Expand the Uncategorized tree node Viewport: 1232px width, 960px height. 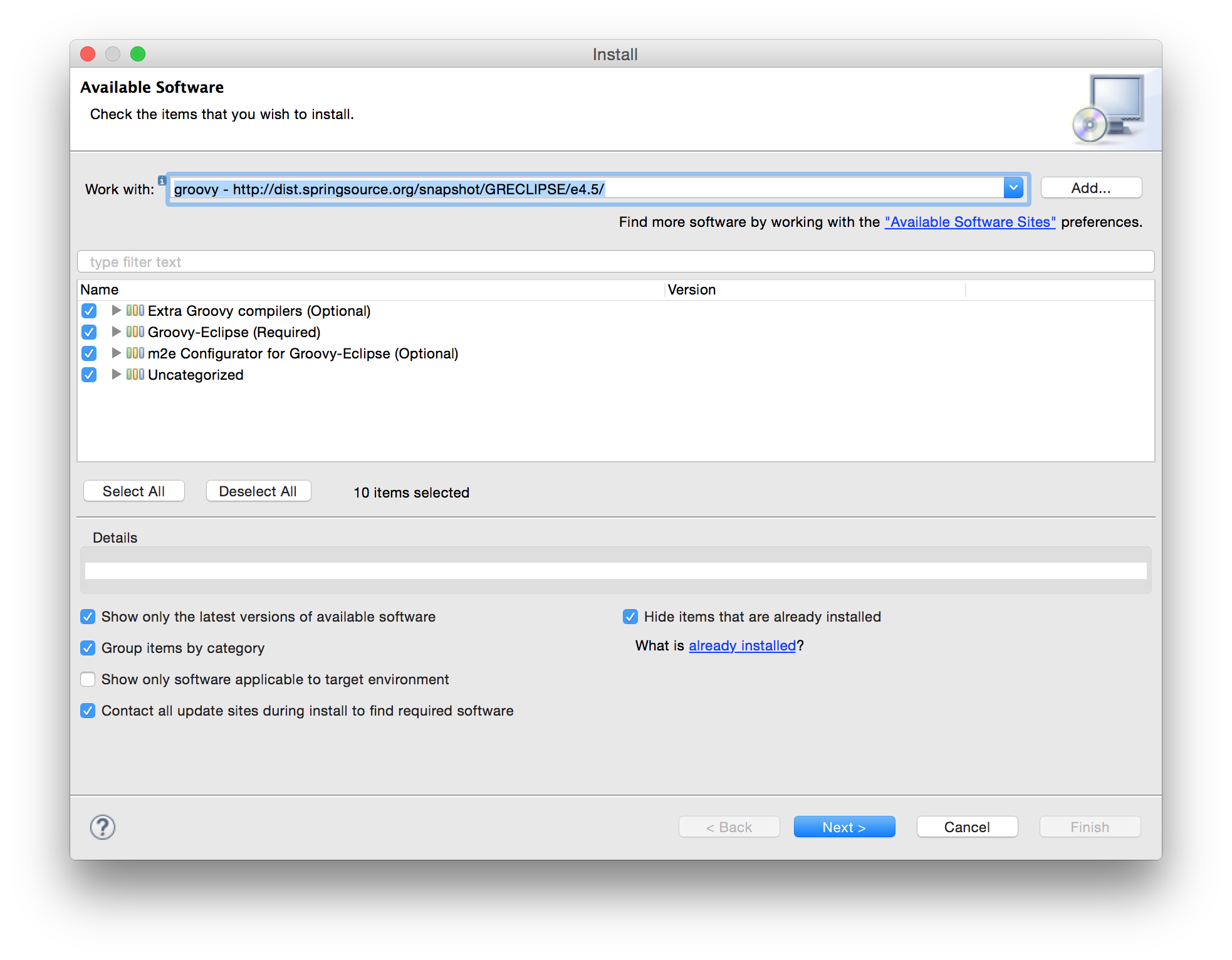(x=116, y=375)
